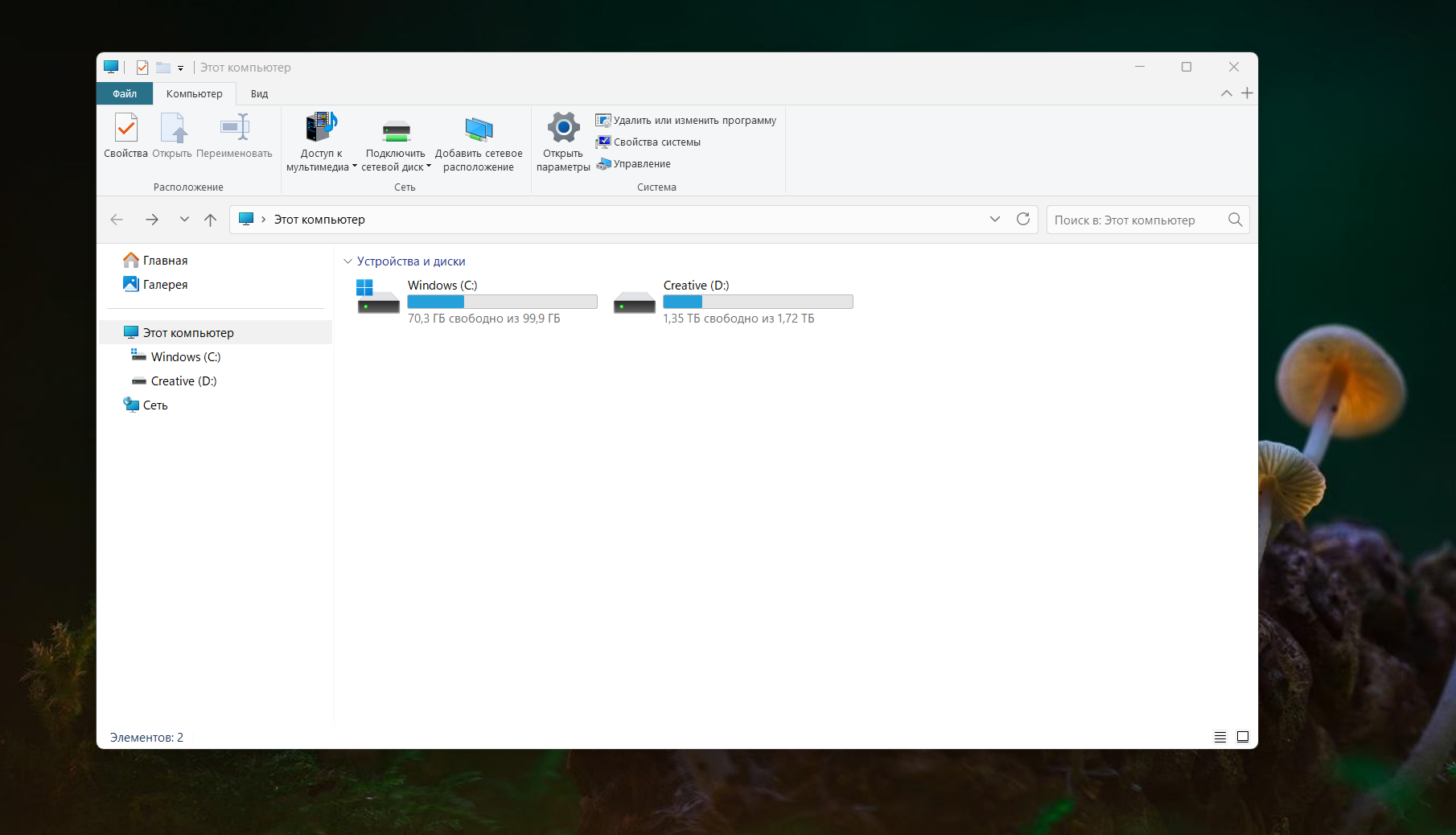Collapse the ribbon with the chevron
Viewport: 1456px width, 835px height.
1227,93
